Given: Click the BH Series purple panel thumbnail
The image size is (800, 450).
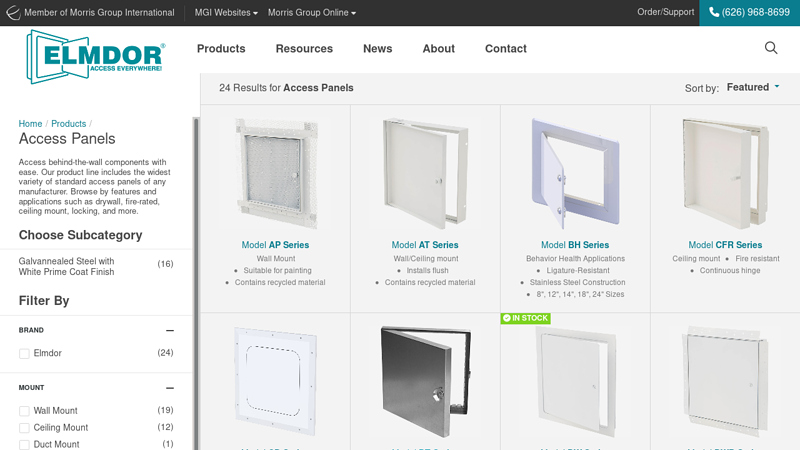Looking at the screenshot, I should (x=575, y=173).
